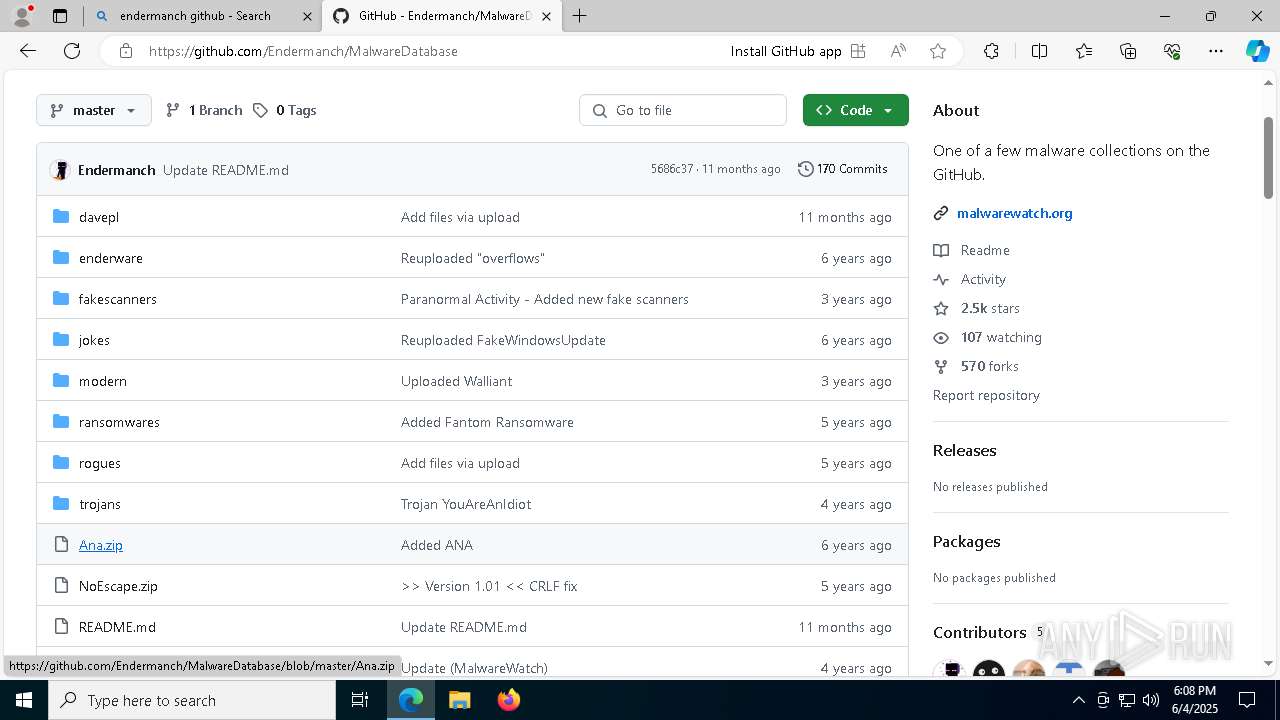Screen dimensions: 1280x720
Task: Open 'Added Fantom Ransomware' commit message
Action: pos(487,422)
